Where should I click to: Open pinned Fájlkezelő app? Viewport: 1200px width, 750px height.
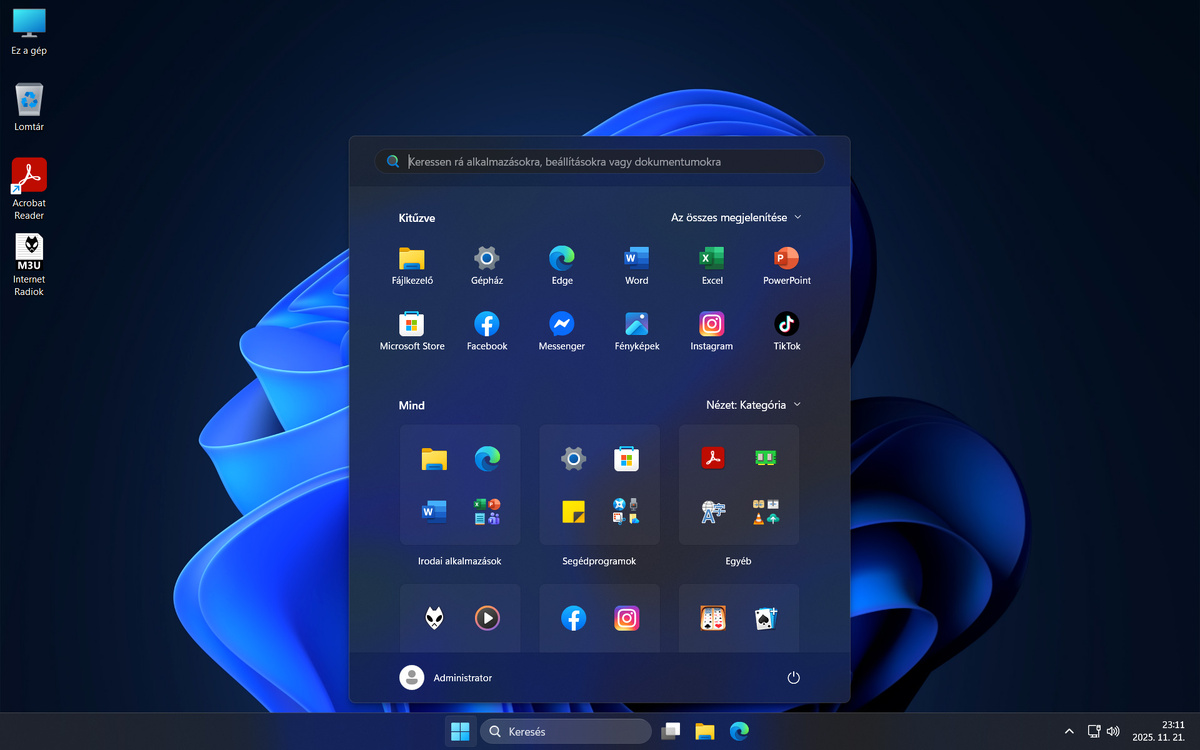tap(412, 265)
